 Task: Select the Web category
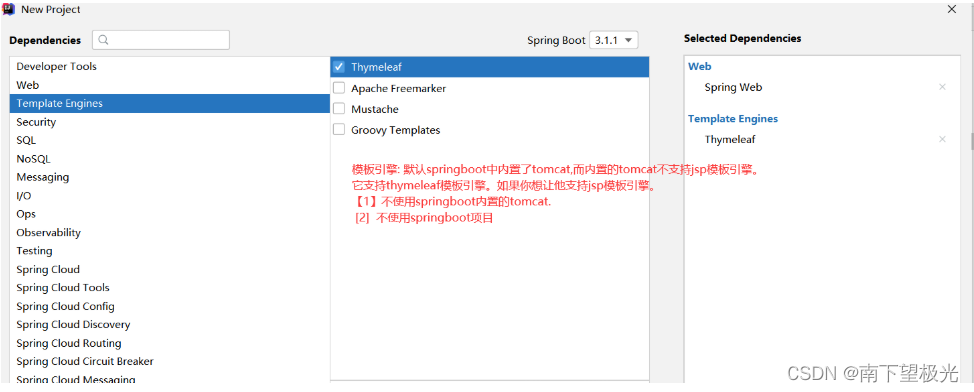170,85
